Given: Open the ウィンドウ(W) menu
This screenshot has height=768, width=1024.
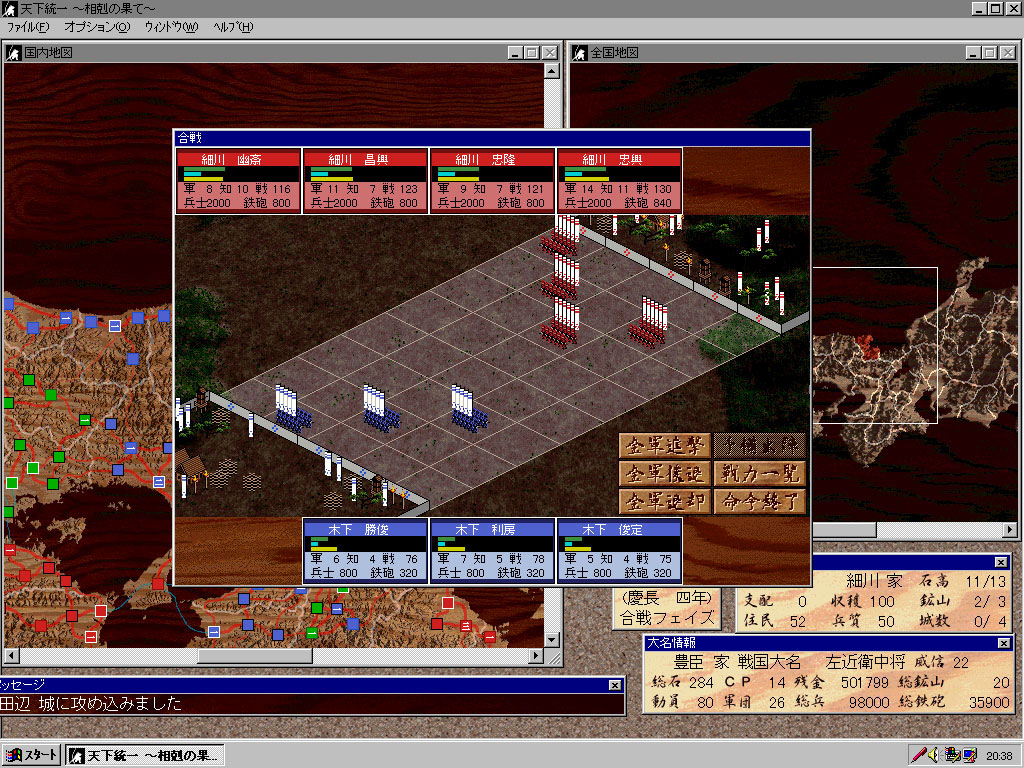Looking at the screenshot, I should (171, 26).
